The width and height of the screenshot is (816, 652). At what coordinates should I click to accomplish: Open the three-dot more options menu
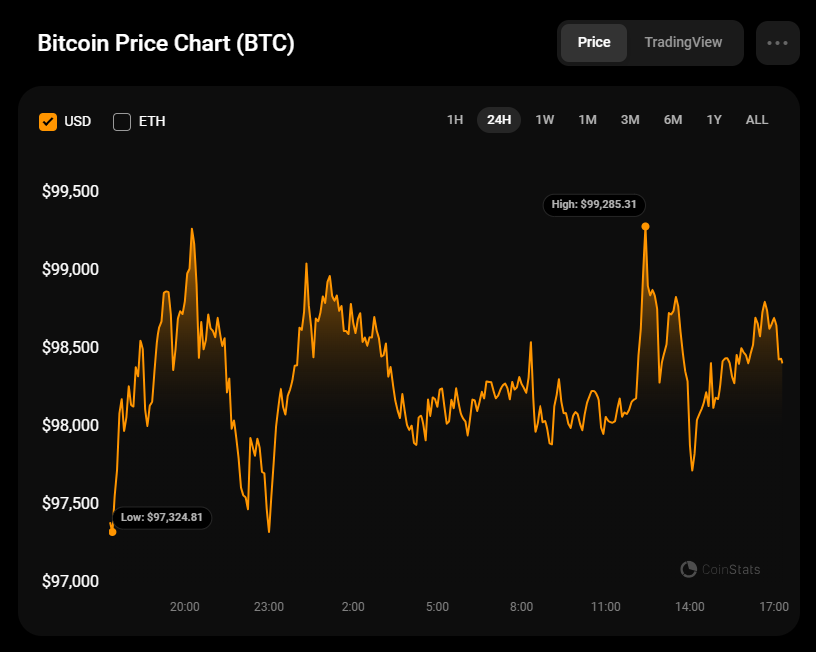coord(777,43)
